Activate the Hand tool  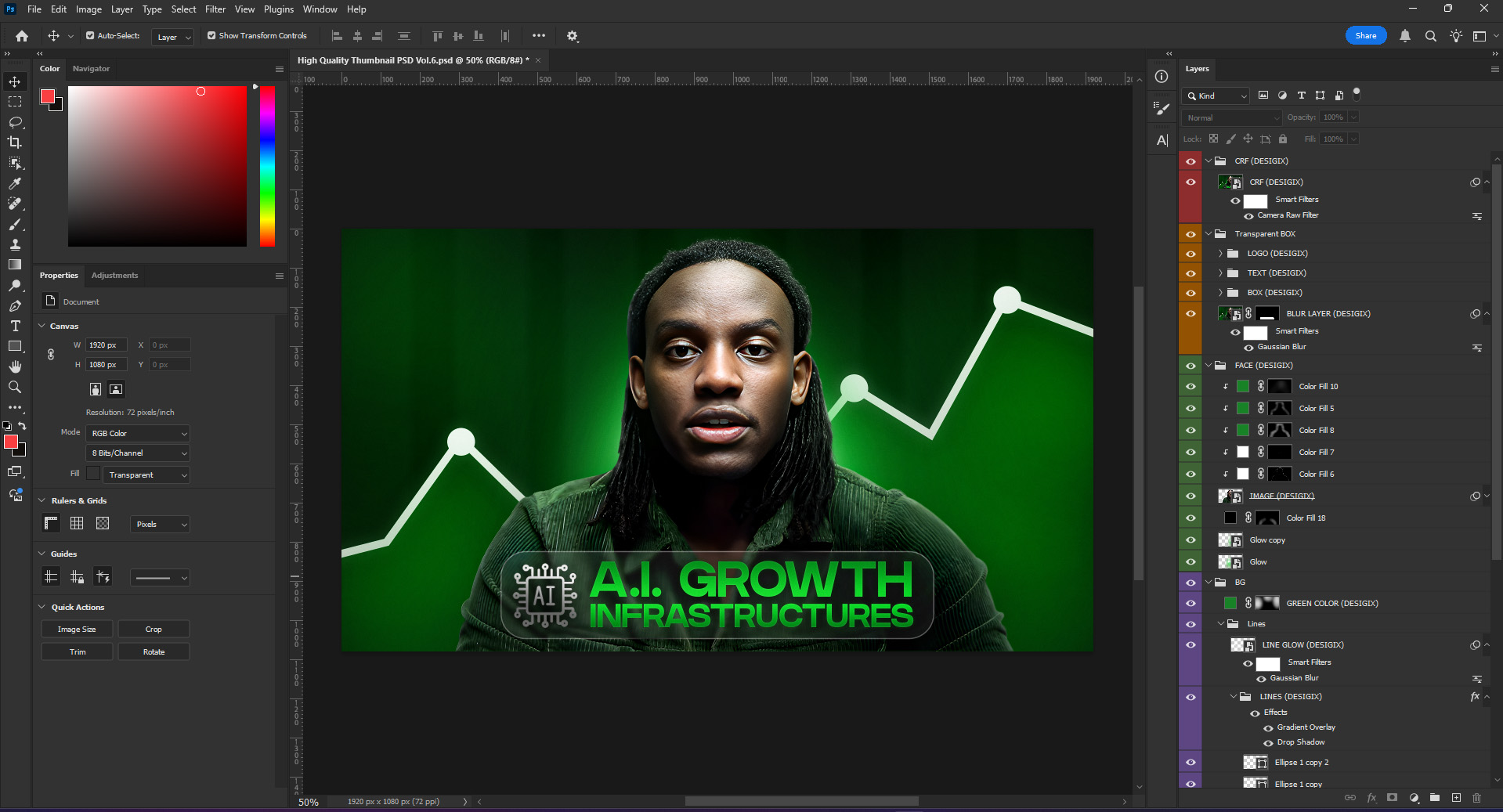tap(15, 366)
